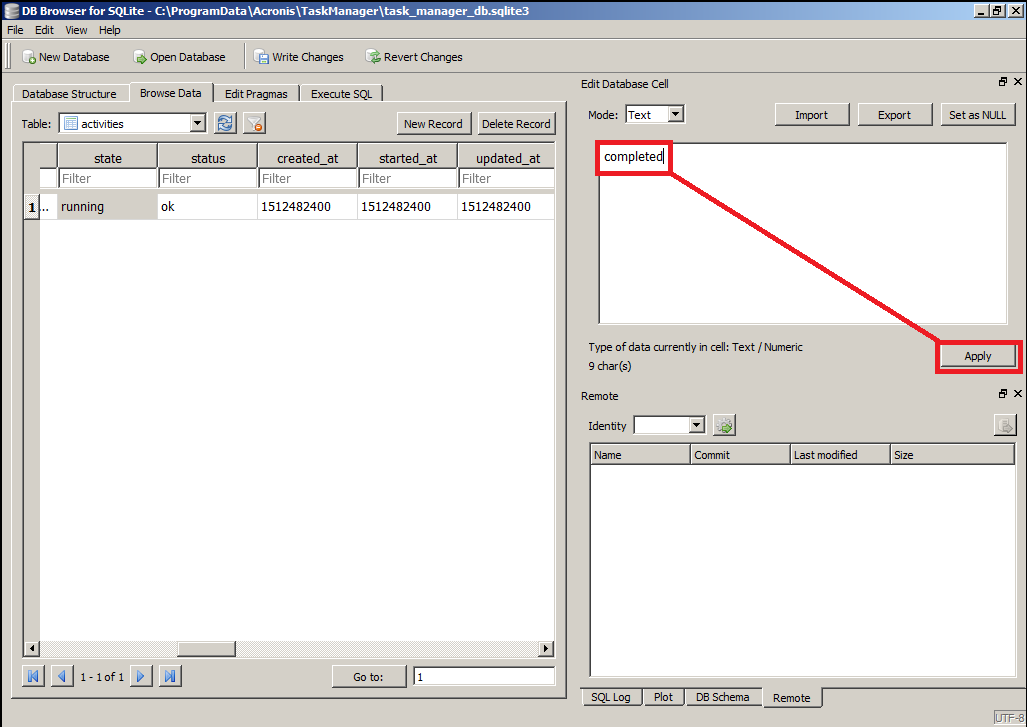Viewport: 1027px width, 727px height.
Task: Go to the previous page of records
Action: [62, 676]
